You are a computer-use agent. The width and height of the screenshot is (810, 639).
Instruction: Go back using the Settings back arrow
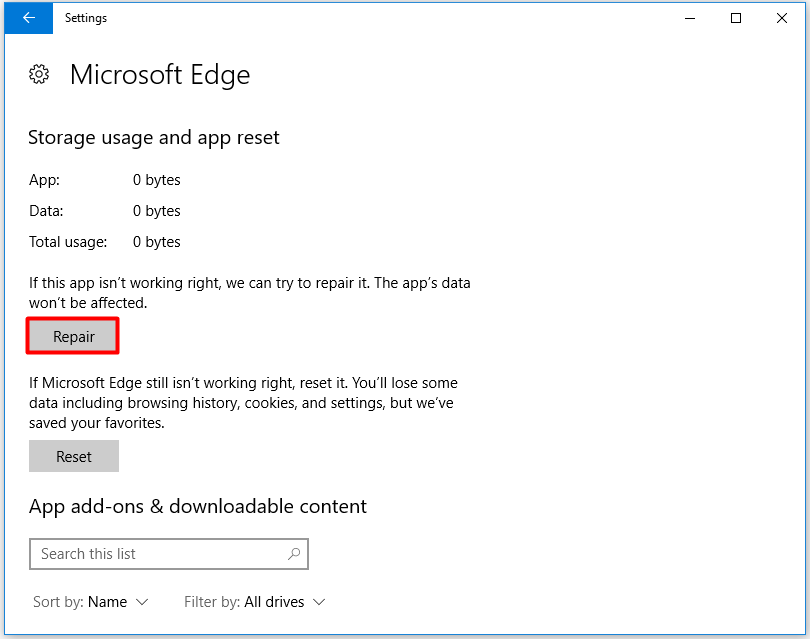(28, 18)
